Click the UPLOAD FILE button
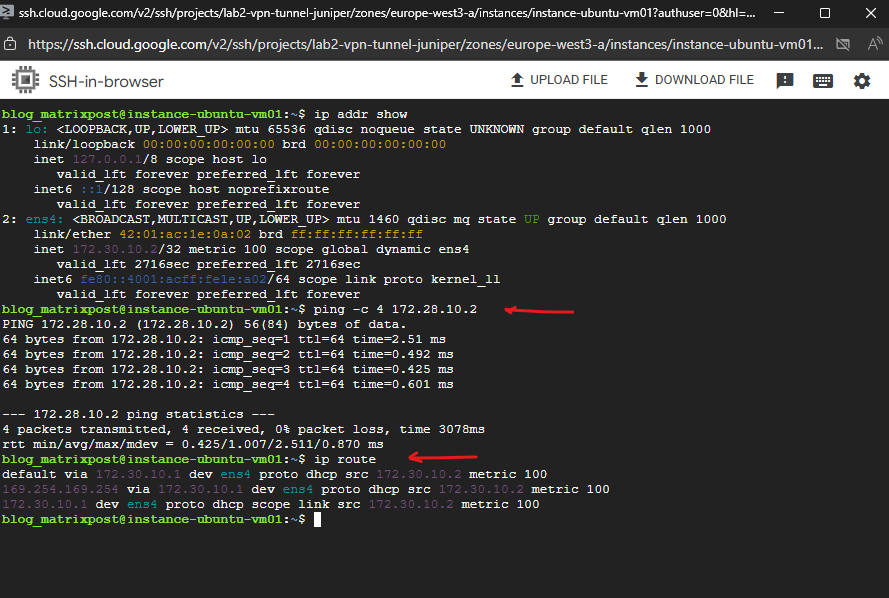This screenshot has height=598, width=889. click(558, 80)
